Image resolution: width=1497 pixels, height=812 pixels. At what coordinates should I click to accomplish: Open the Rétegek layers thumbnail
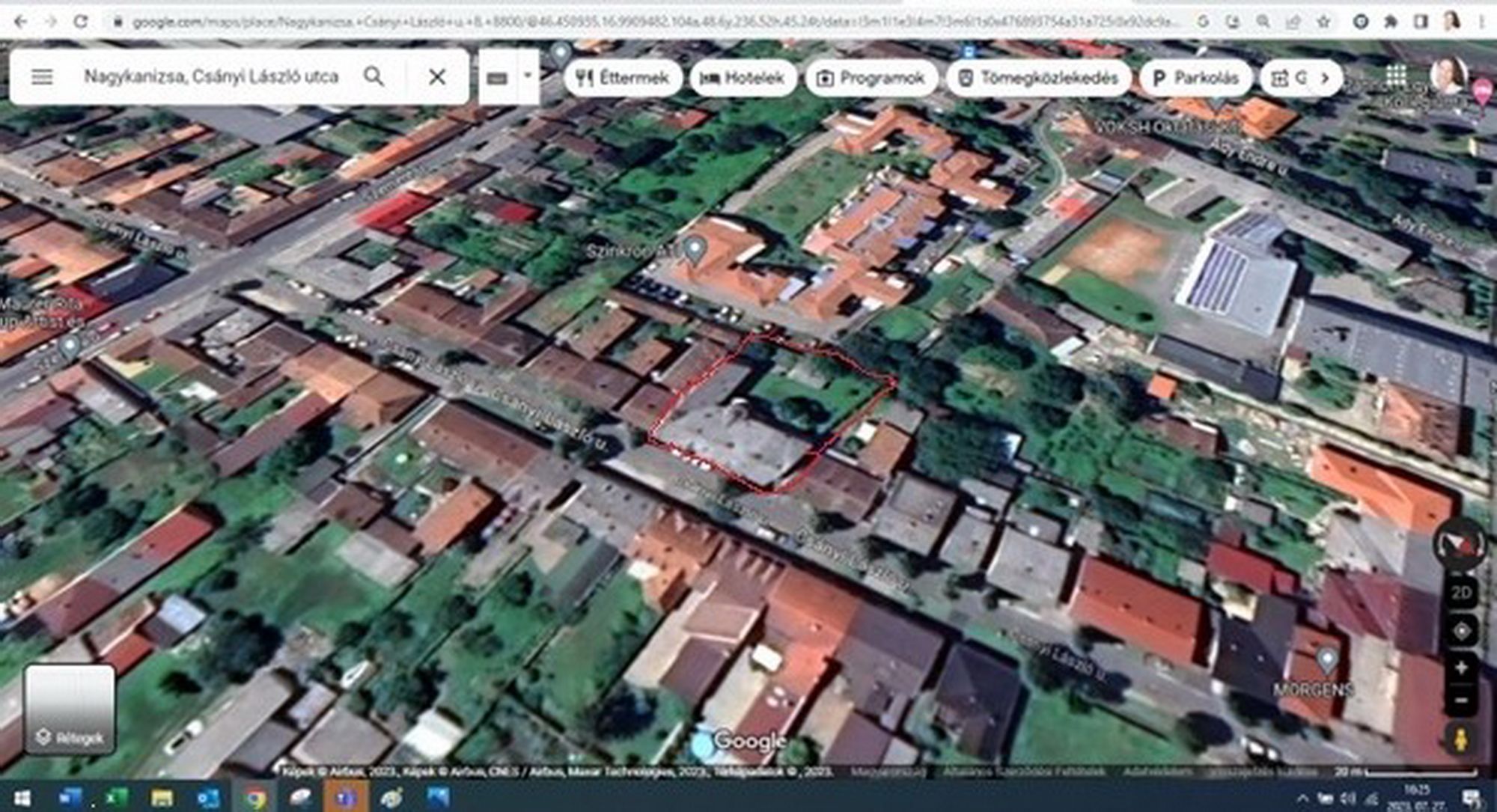70,709
